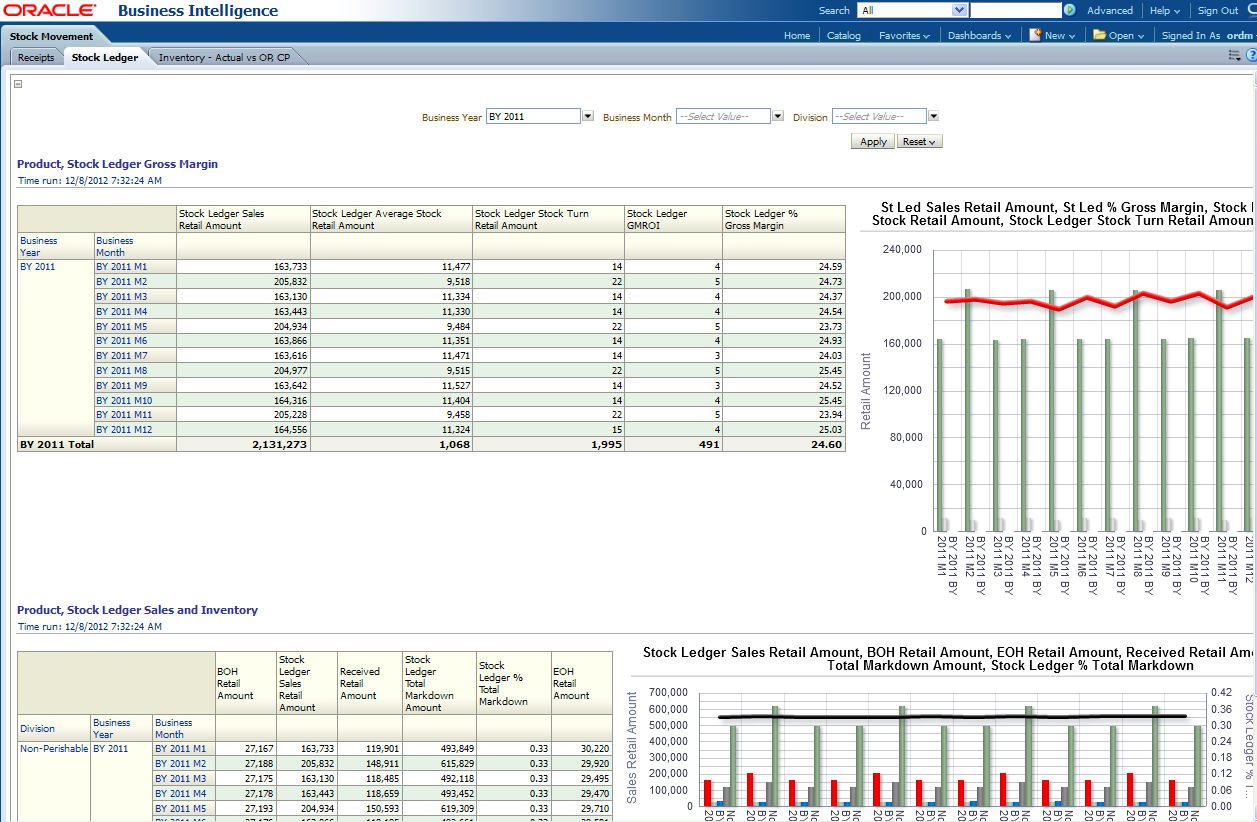1257x822 pixels.
Task: Open the Dashboards menu
Action: [978, 36]
